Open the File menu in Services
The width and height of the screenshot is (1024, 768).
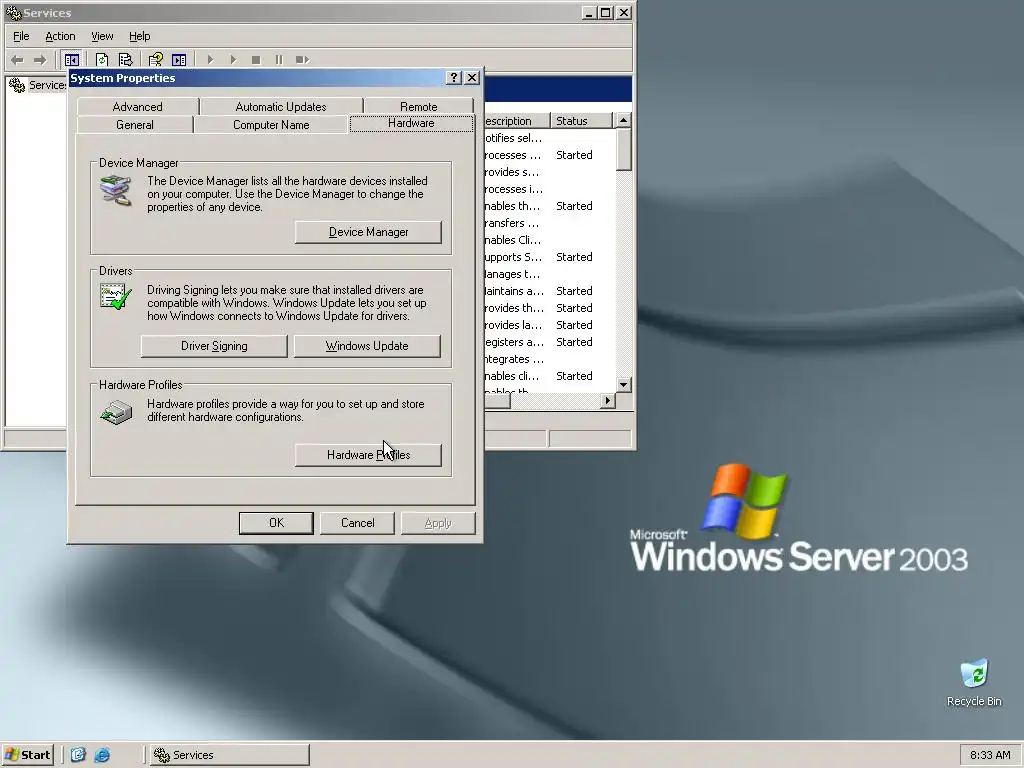tap(21, 36)
